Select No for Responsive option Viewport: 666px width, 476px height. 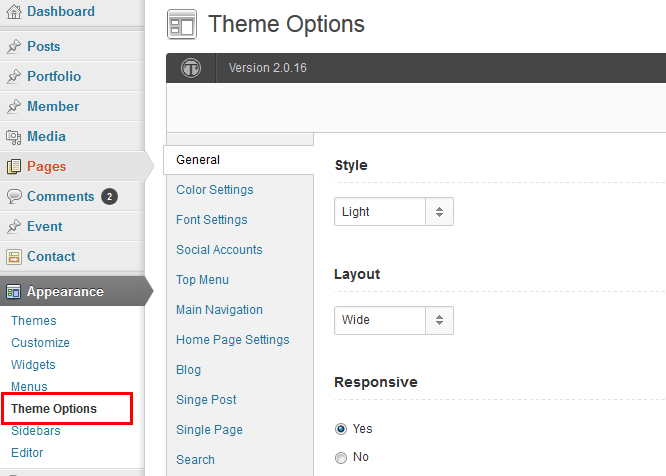click(x=341, y=457)
